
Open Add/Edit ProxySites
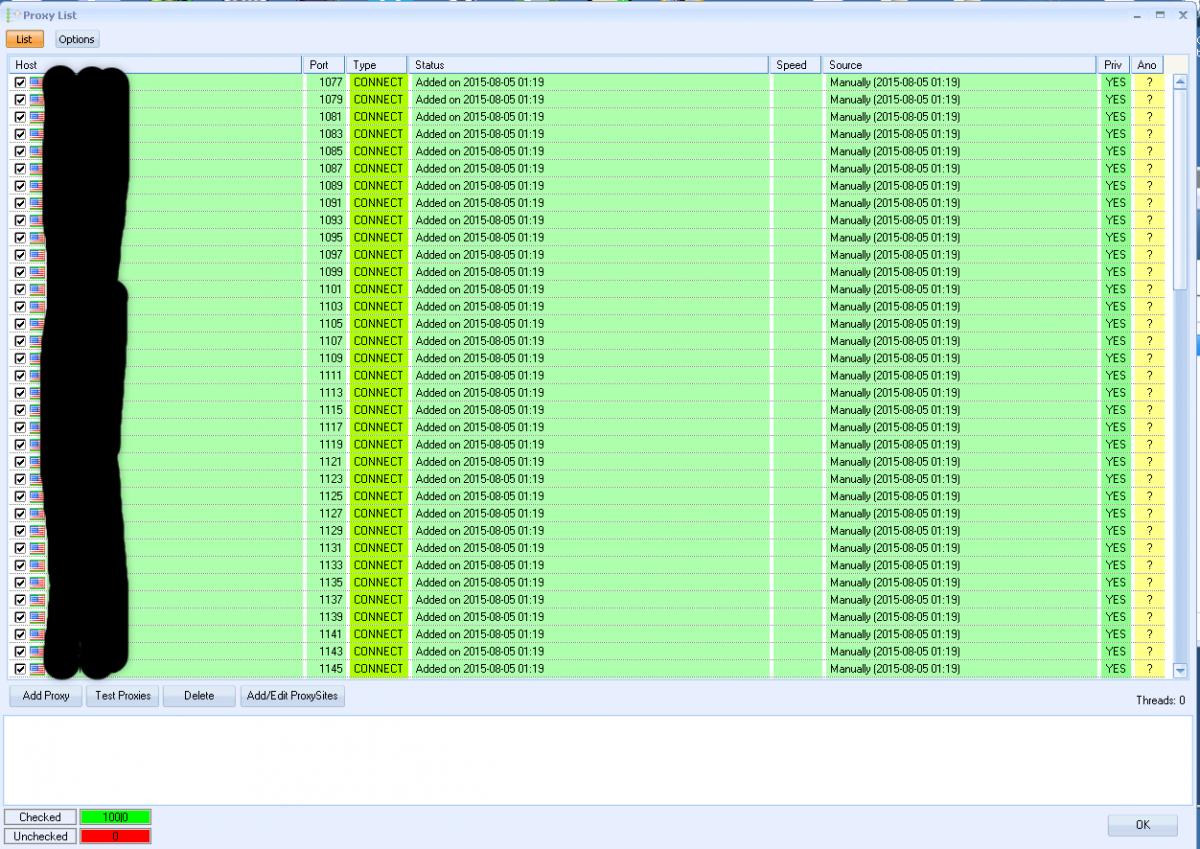coord(293,696)
